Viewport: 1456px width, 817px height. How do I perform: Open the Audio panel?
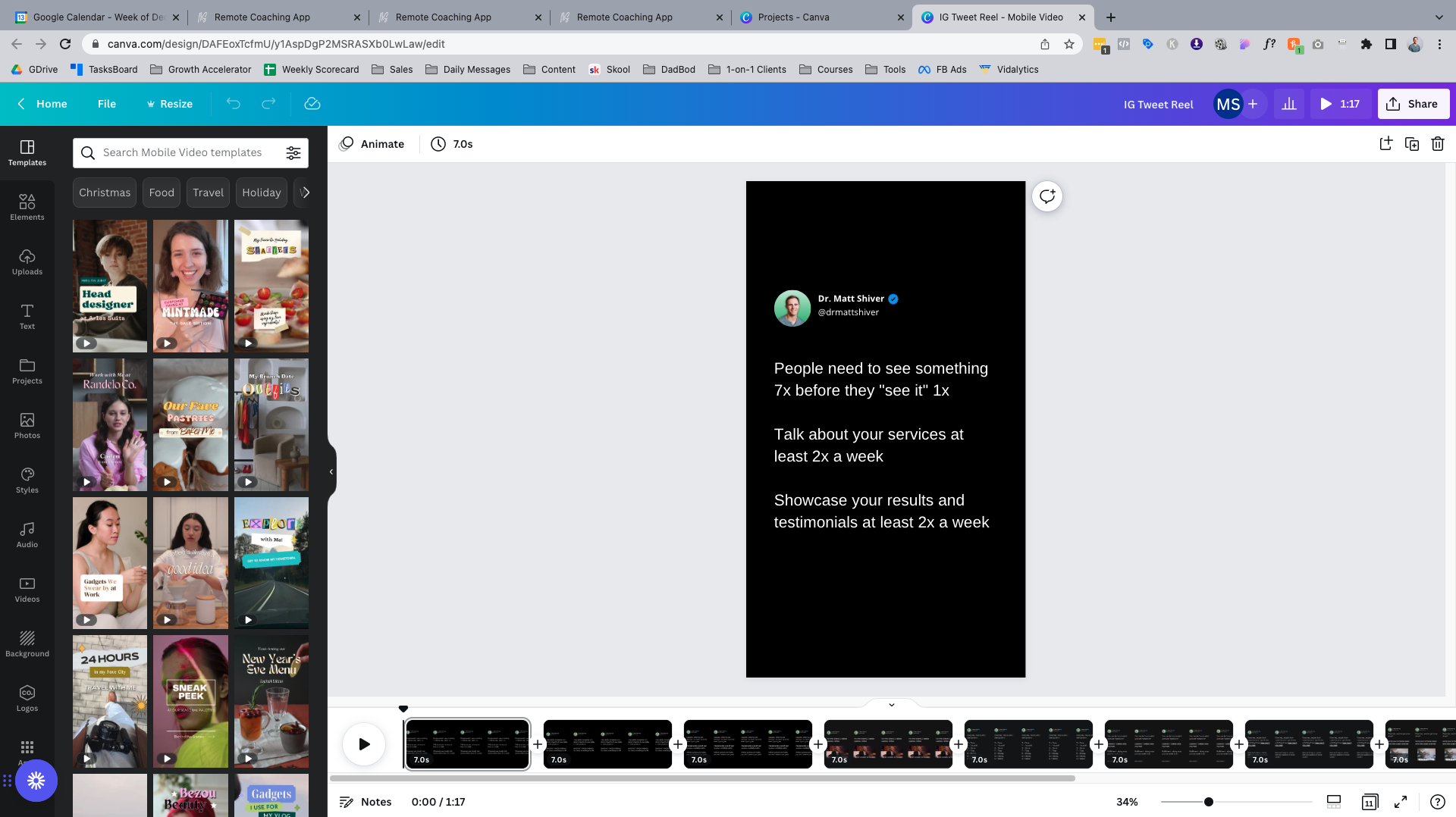27,534
